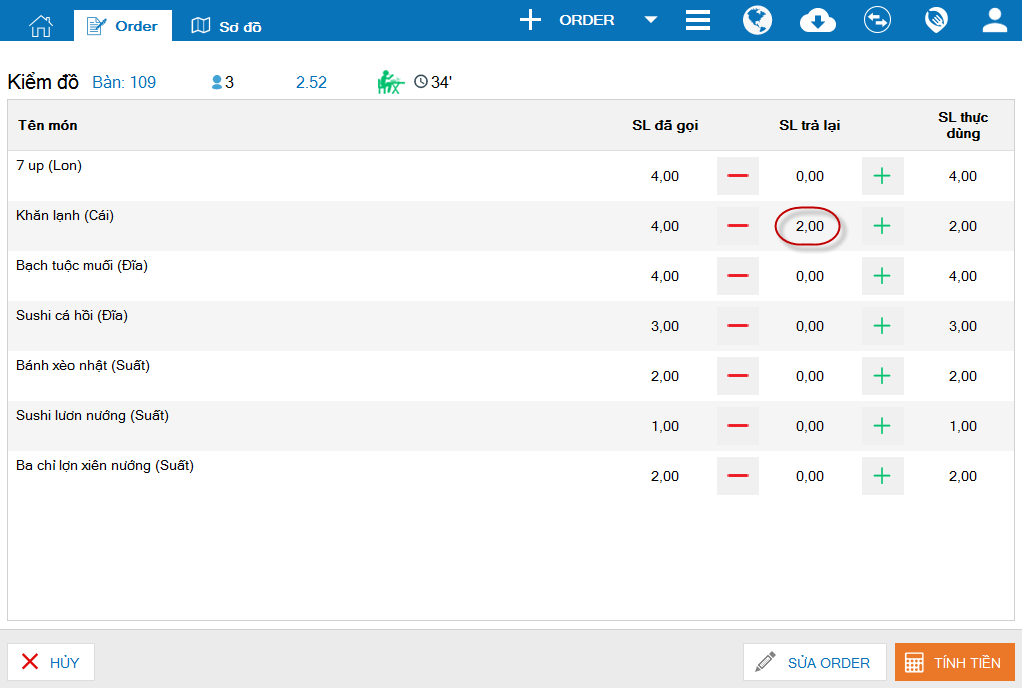Screen dimensions: 1022x688
Task: Increase returned quantity for Ba chỉ lợn xiên nướng
Action: point(883,476)
